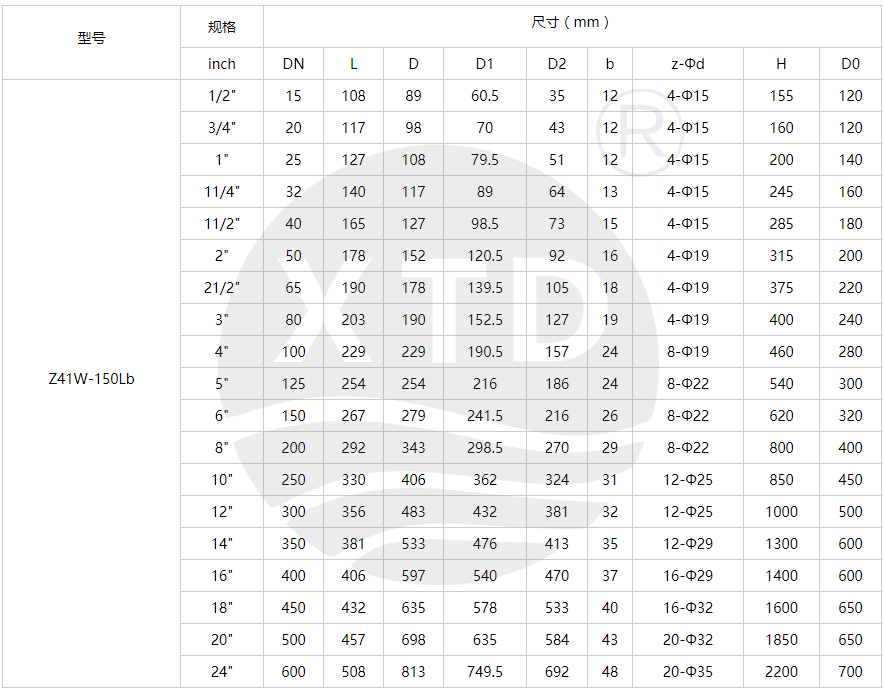Screen dimensions: 884x694
Task: Click the z-Φd column header
Action: click(687, 63)
